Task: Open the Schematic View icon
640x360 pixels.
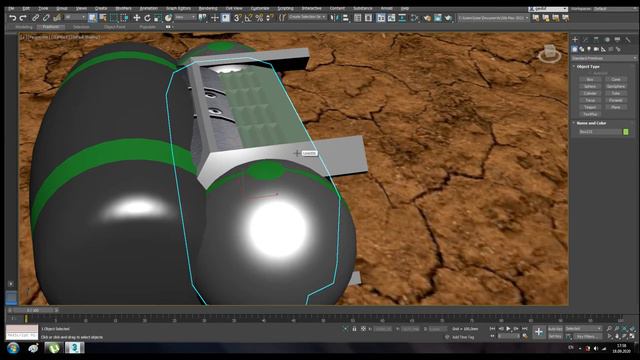Action: (402, 18)
